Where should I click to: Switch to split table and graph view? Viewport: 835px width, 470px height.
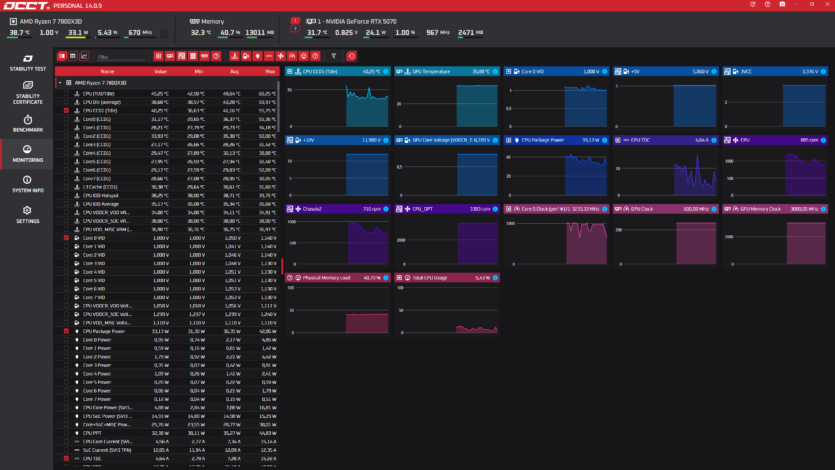click(62, 56)
